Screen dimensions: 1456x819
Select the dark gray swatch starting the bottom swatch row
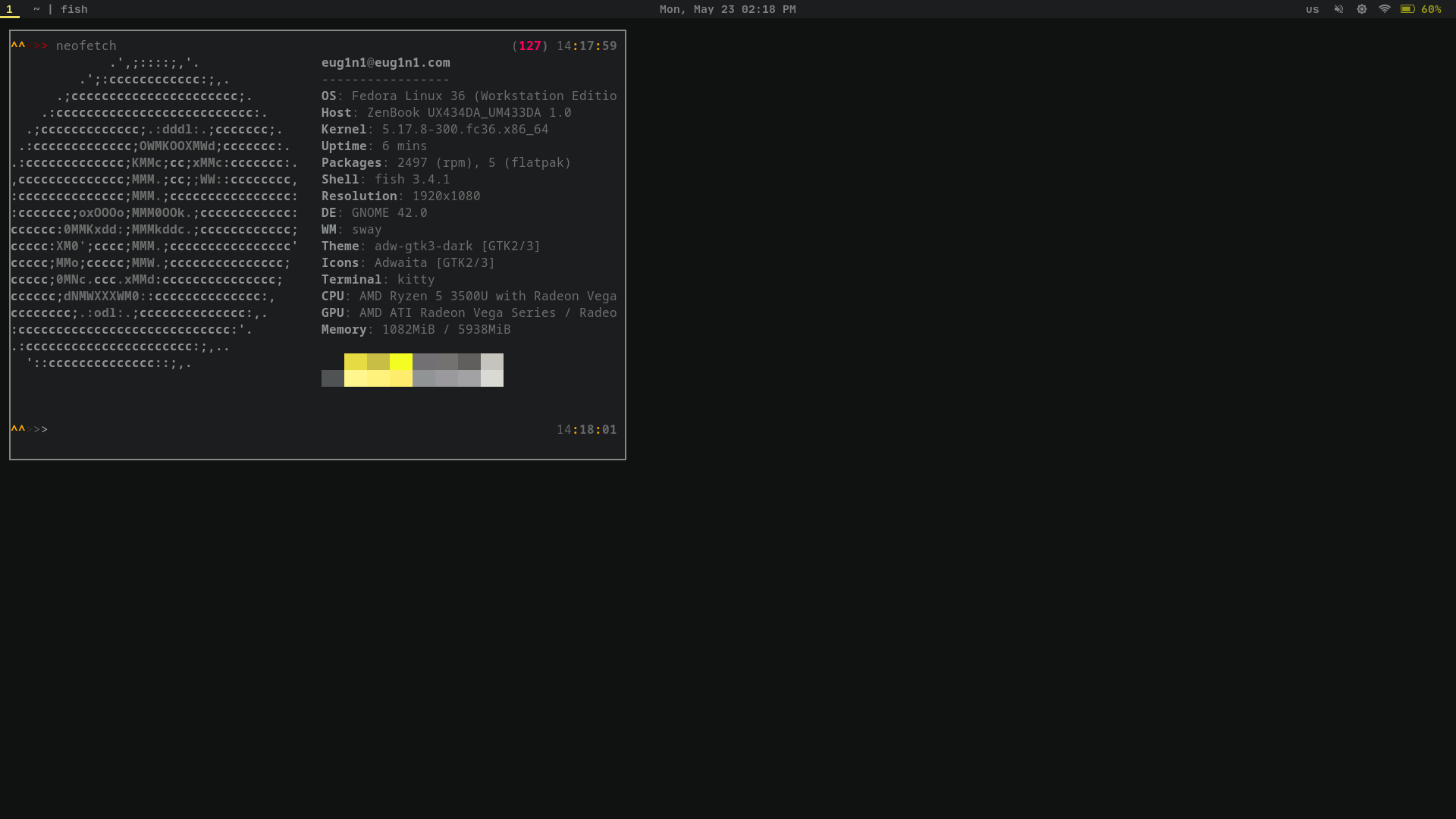click(333, 378)
